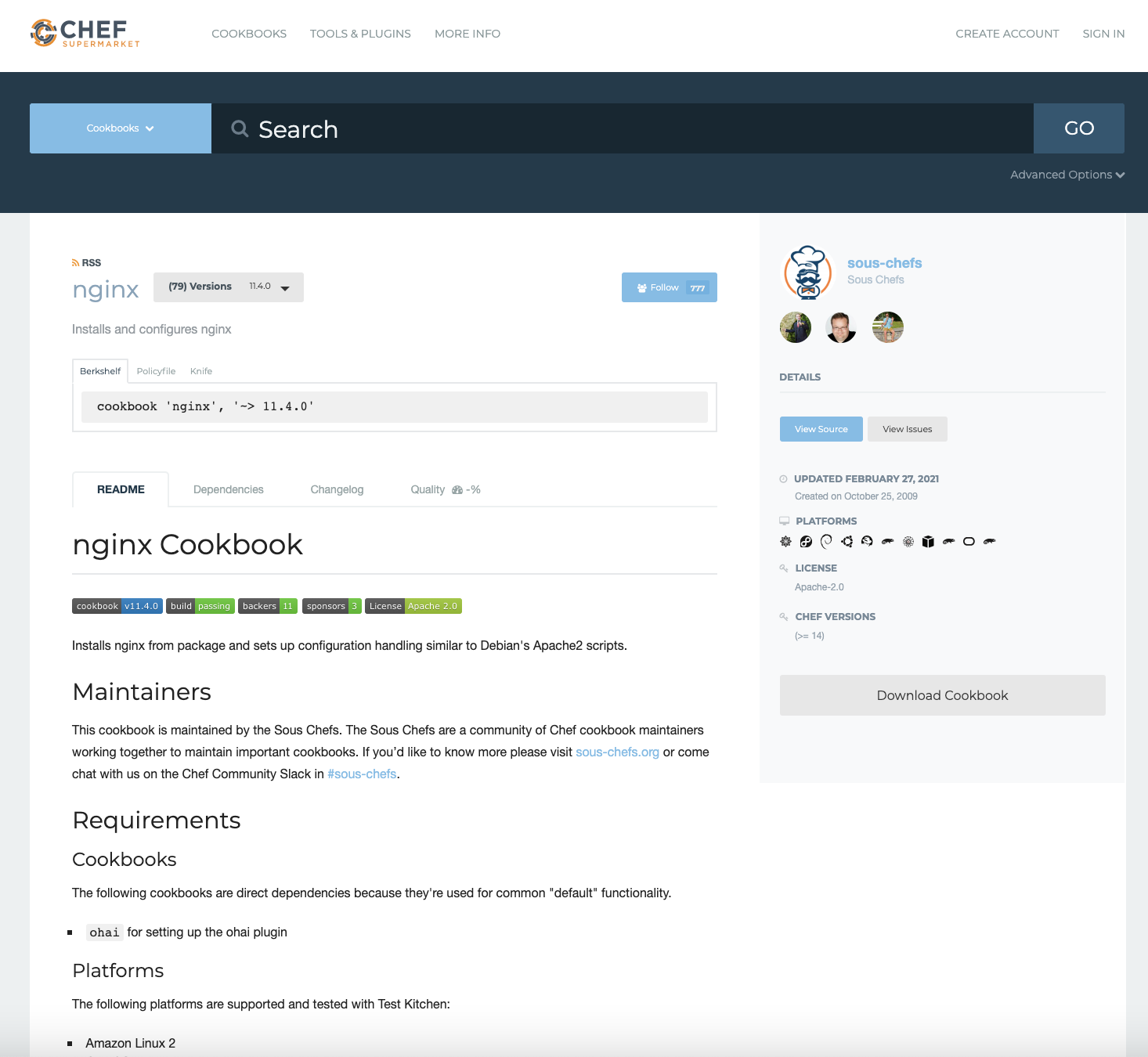Follow the nginx cookbook
This screenshot has width=1148, height=1057.
(670, 287)
